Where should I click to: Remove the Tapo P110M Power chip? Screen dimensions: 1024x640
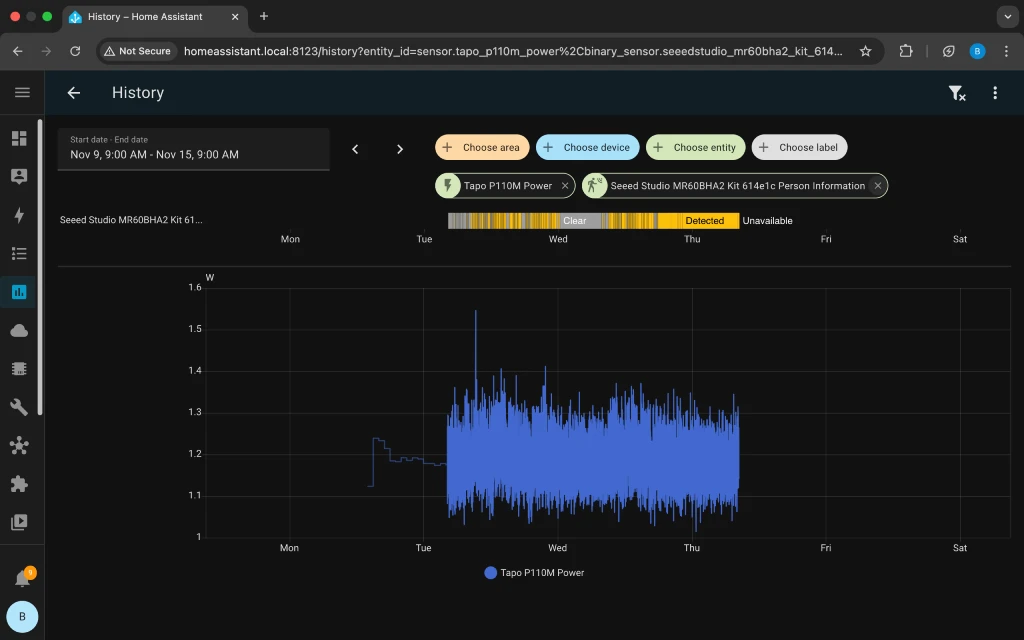click(565, 186)
